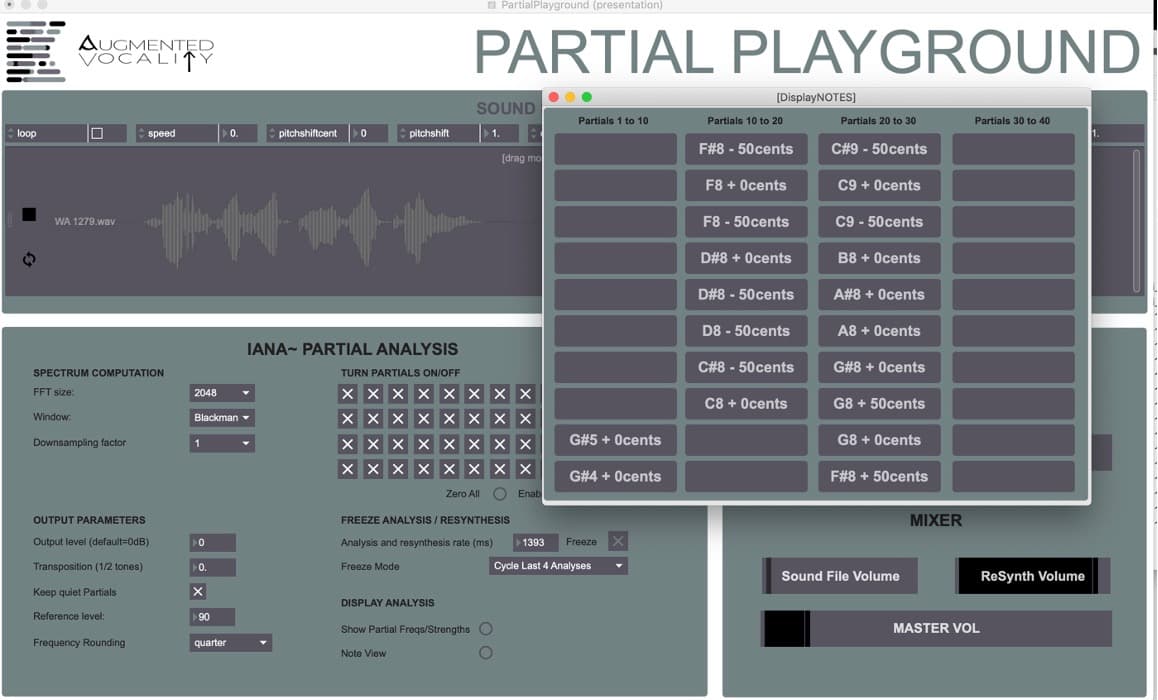Viewport: 1158px width, 700px height.
Task: Click the pitchshiftcent value field
Action: tap(369, 134)
